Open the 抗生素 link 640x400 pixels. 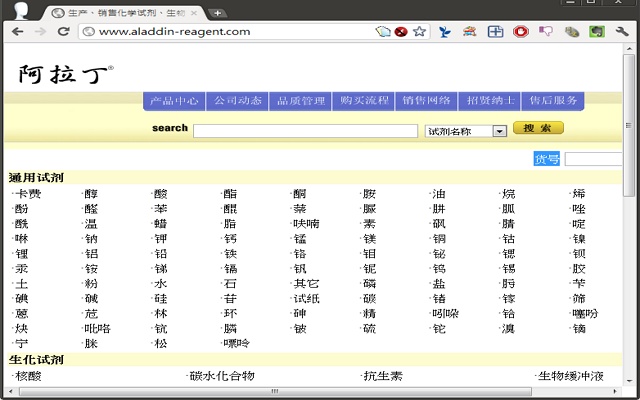click(x=383, y=376)
